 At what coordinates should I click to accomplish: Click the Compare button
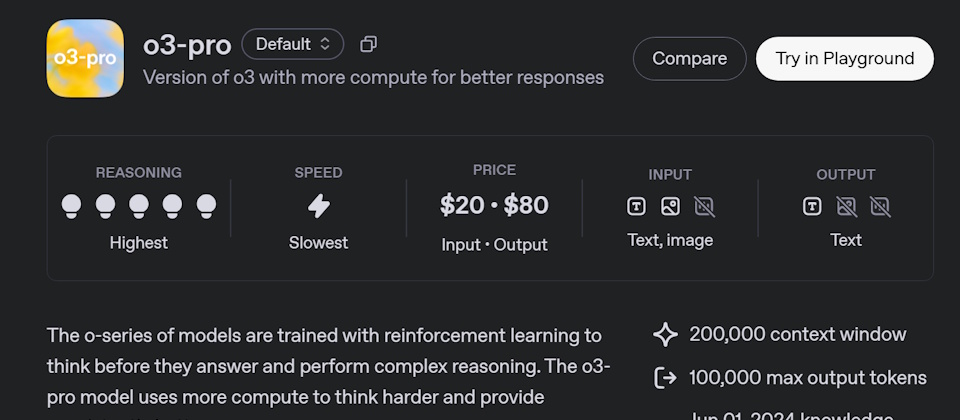(x=689, y=59)
